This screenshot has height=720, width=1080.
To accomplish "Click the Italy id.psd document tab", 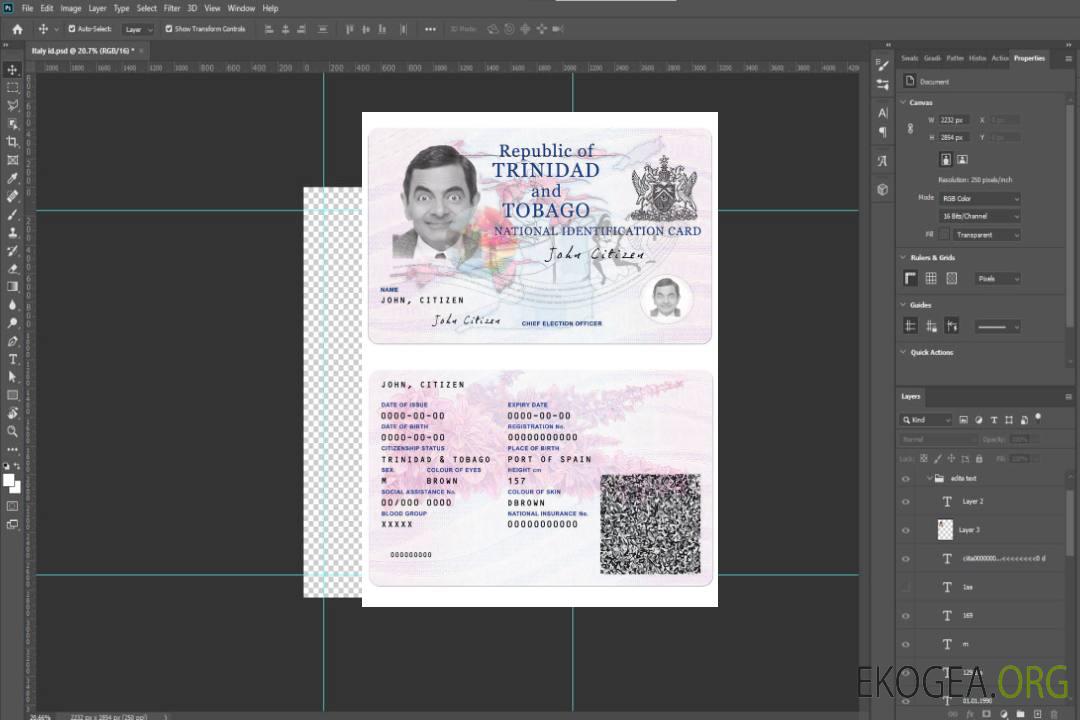I will pyautogui.click(x=82, y=50).
